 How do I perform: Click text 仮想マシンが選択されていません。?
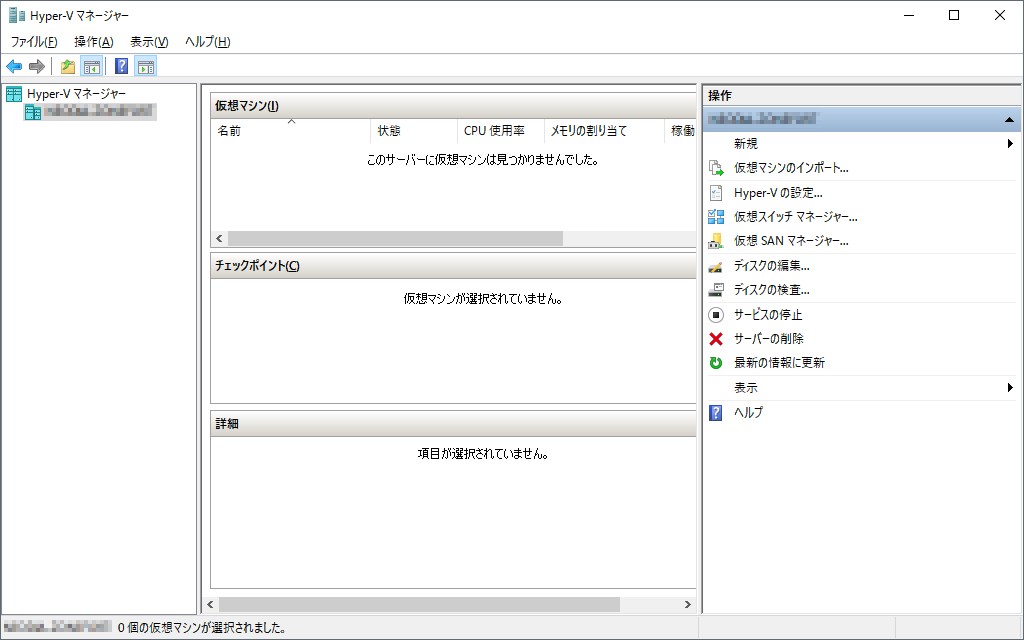[483, 299]
